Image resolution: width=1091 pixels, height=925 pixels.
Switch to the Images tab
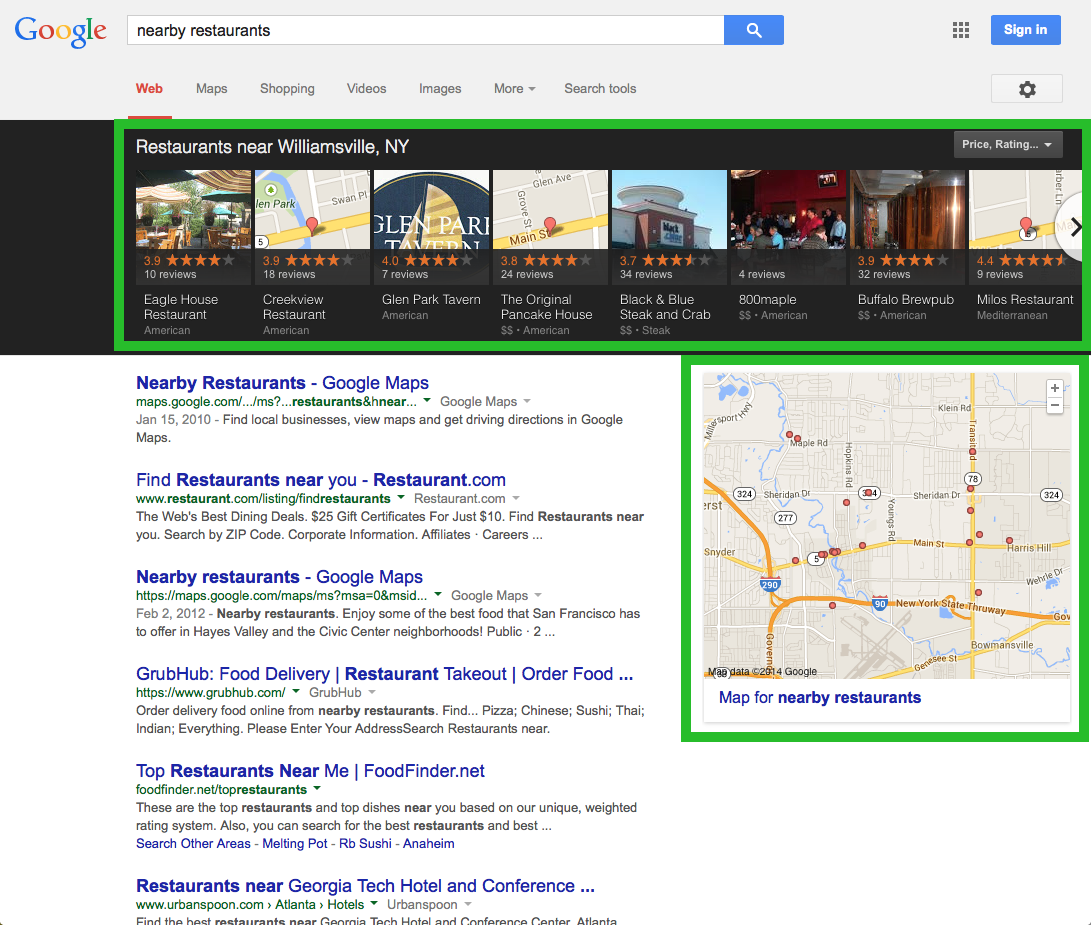point(440,89)
